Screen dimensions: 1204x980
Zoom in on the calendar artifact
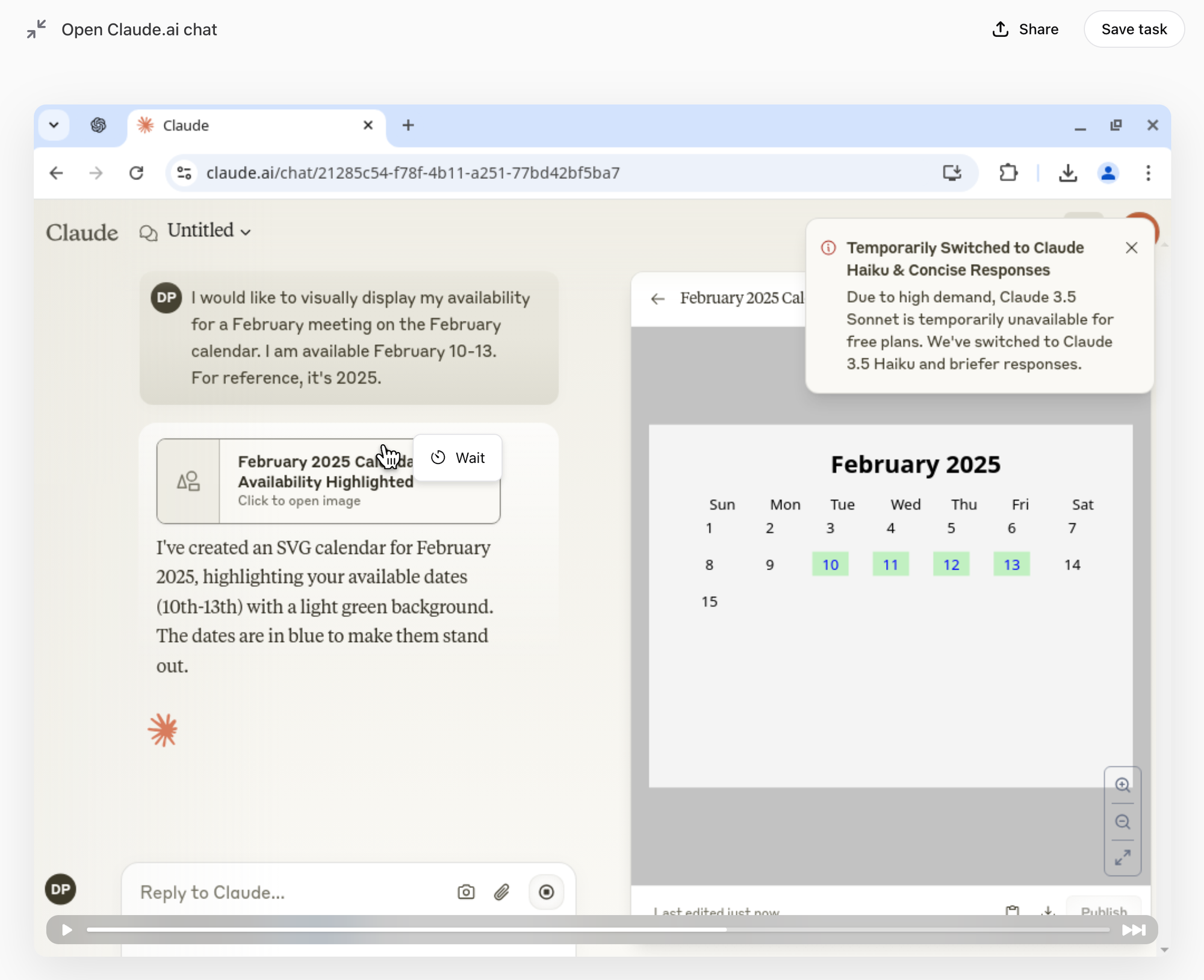[1122, 785]
